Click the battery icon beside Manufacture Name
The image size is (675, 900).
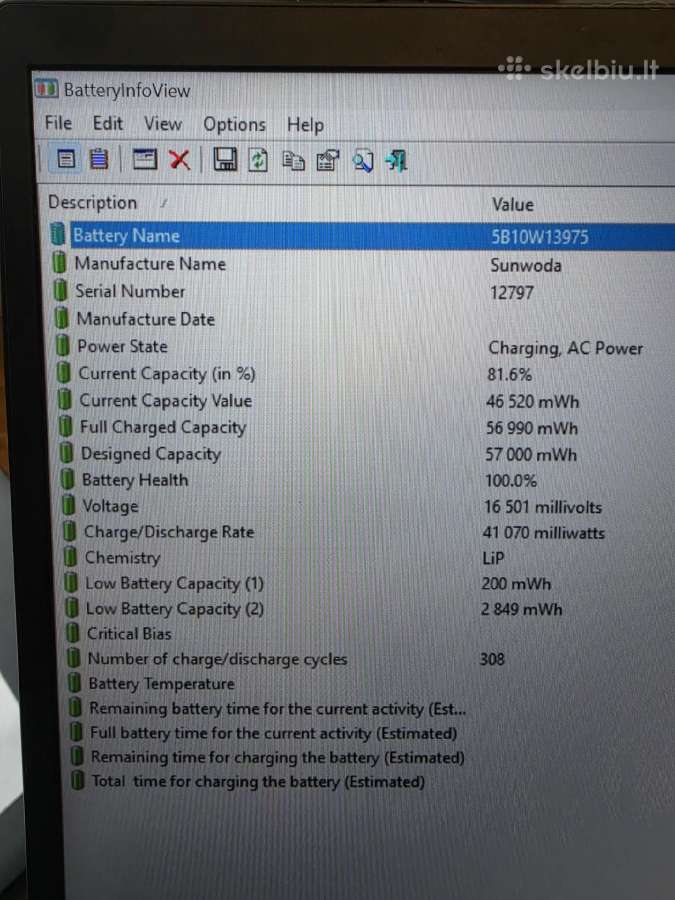click(x=59, y=263)
